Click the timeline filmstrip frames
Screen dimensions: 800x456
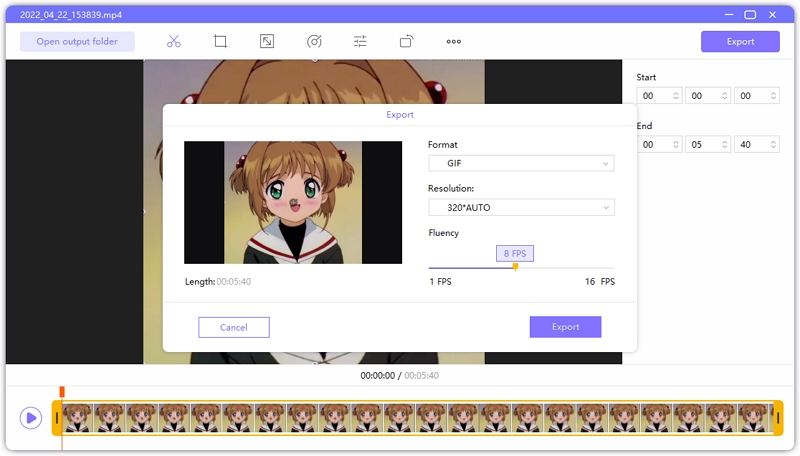pos(417,418)
